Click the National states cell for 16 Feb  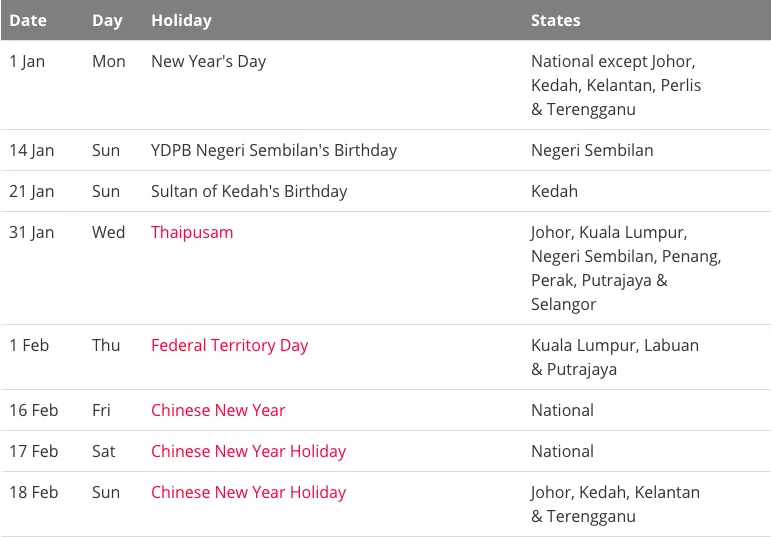point(562,410)
